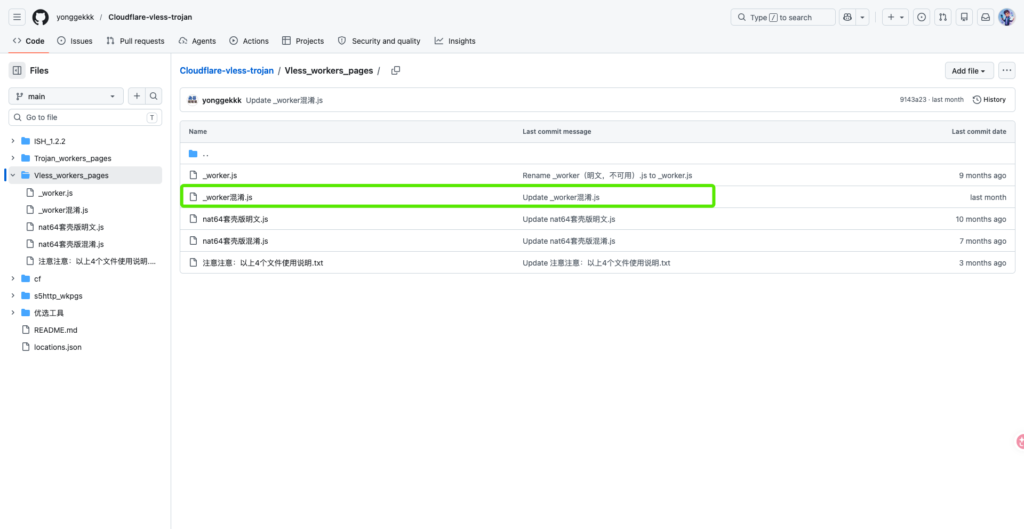
Task: Open the repositories icon in header
Action: pos(964,17)
